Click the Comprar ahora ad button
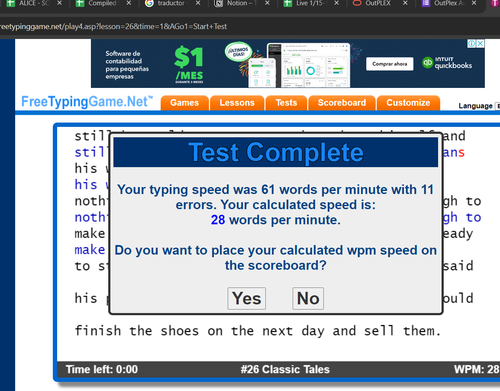 point(390,64)
